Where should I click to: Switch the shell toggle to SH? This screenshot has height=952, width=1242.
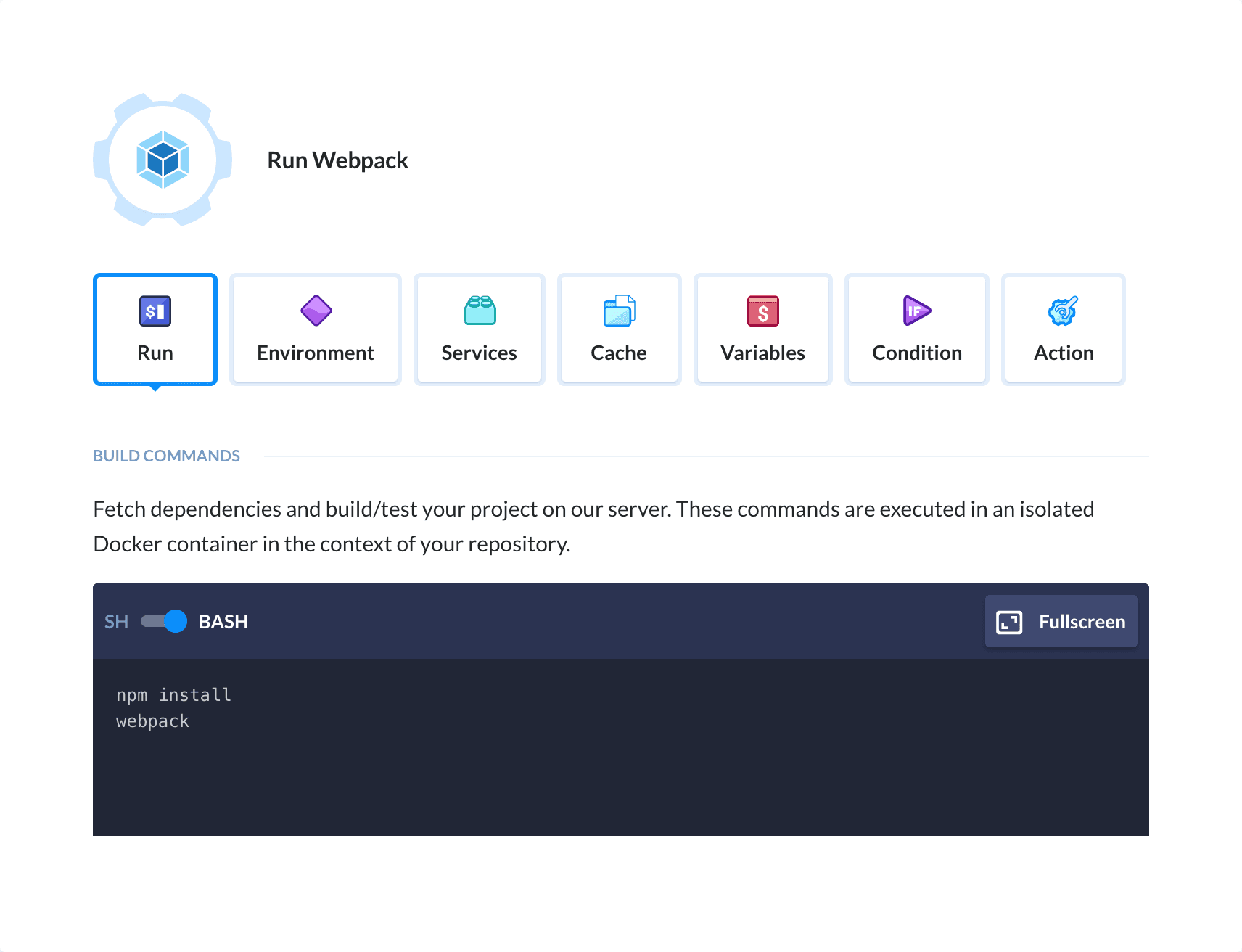point(164,621)
